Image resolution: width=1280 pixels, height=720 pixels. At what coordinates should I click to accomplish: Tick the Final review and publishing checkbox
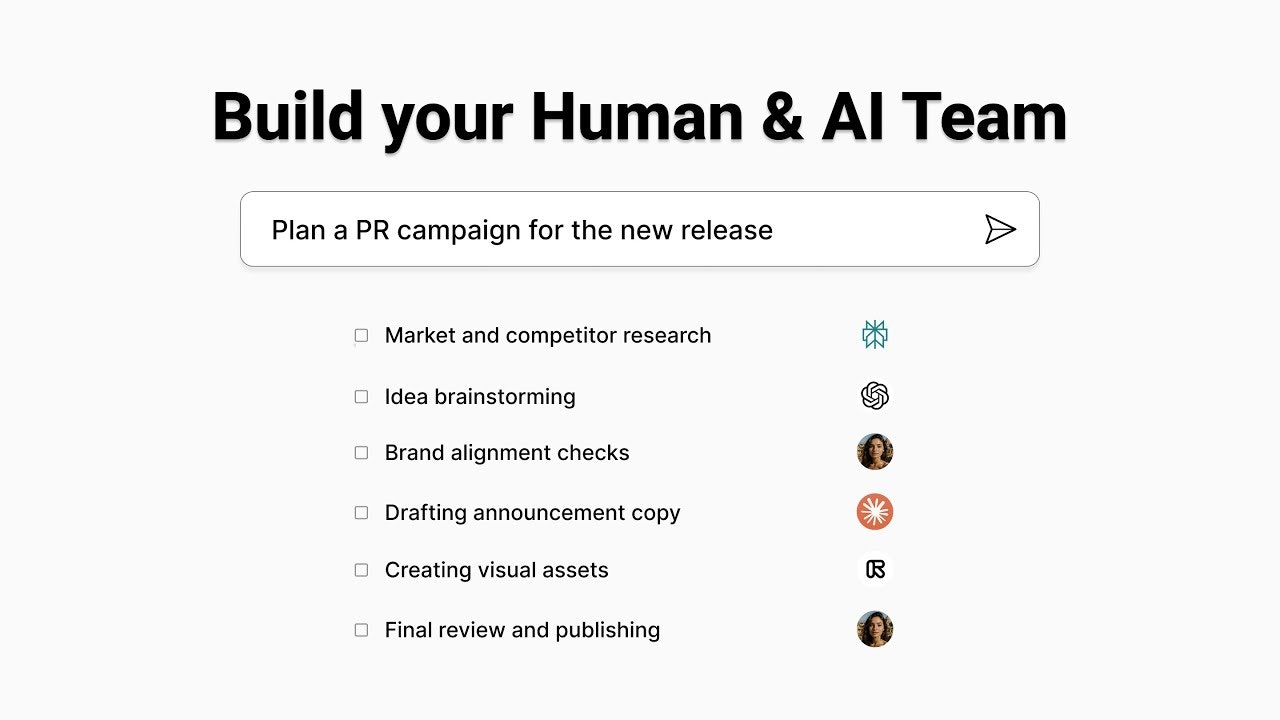(361, 630)
